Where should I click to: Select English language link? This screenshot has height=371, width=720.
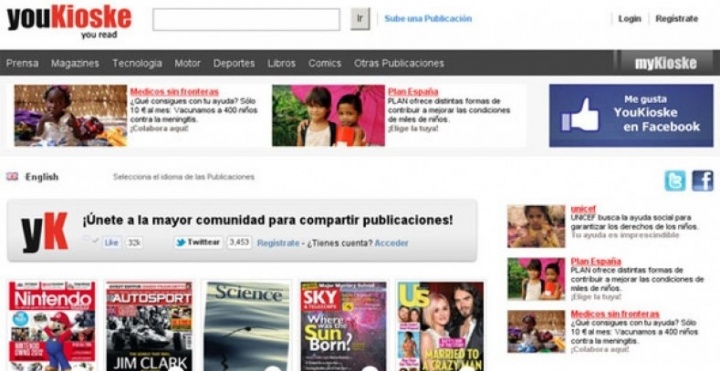[42, 177]
